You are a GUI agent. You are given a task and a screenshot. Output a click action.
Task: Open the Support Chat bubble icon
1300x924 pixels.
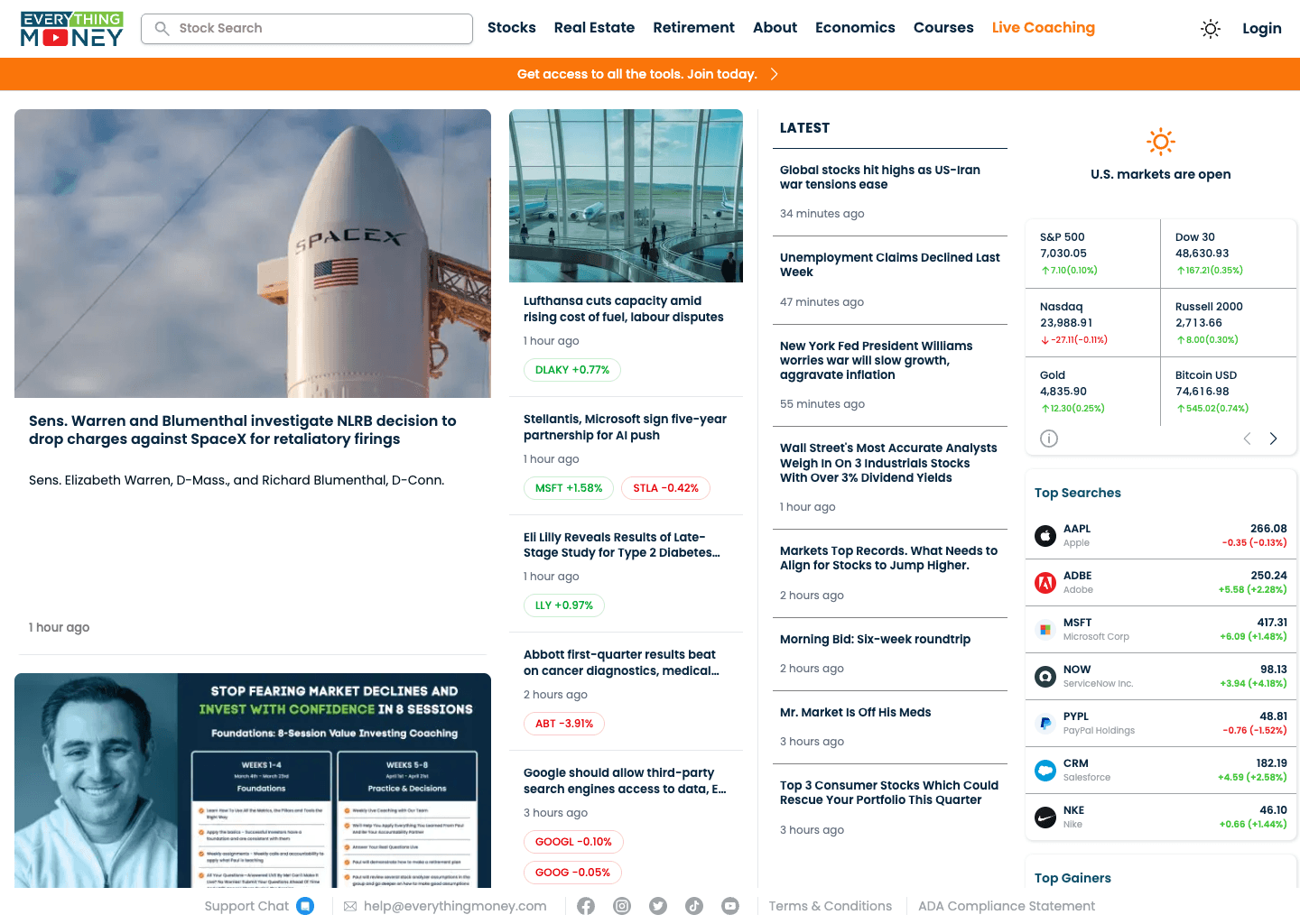[x=305, y=905]
